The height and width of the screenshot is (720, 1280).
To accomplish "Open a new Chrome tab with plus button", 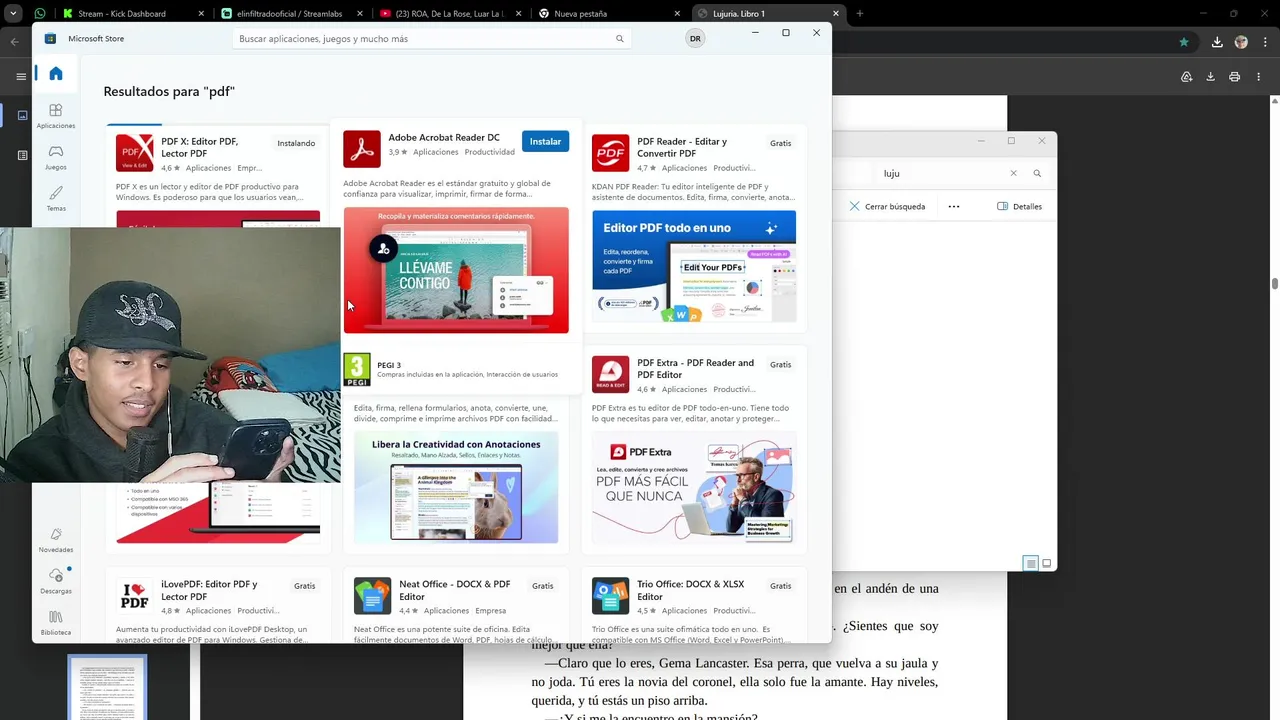I will pyautogui.click(x=860, y=14).
